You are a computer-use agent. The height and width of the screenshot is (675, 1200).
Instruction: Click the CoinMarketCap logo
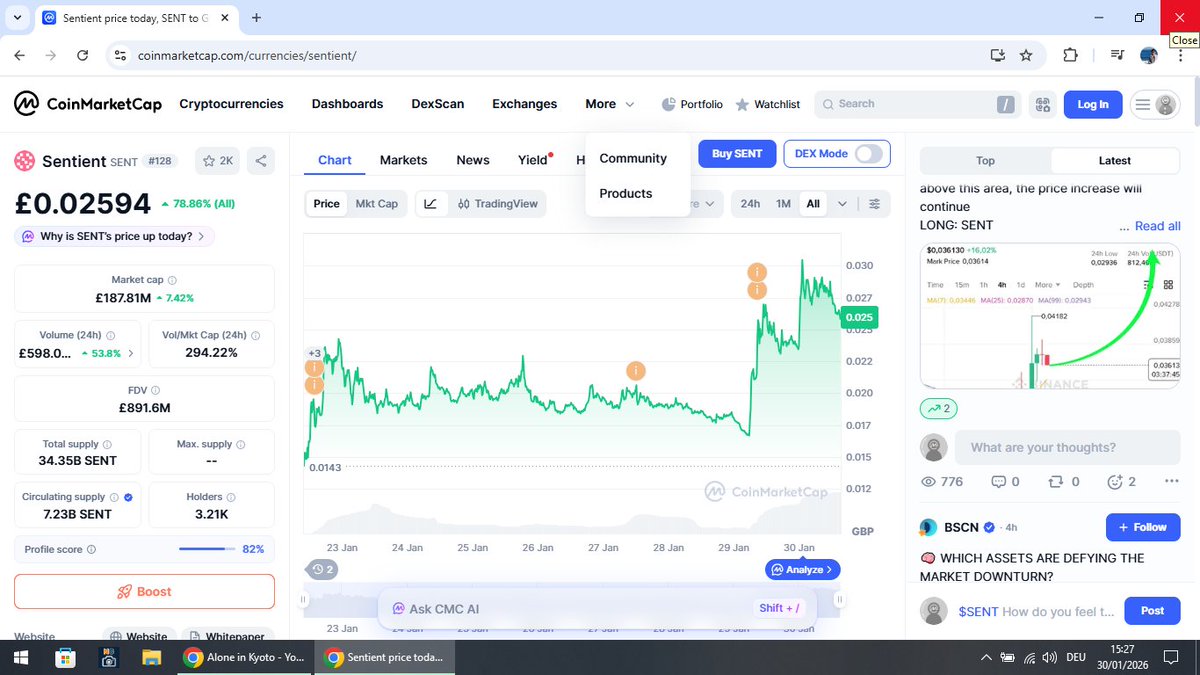pyautogui.click(x=89, y=104)
